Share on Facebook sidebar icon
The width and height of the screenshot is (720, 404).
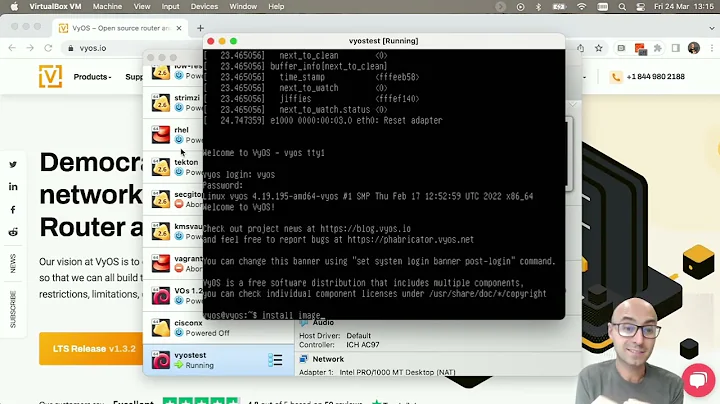13,210
